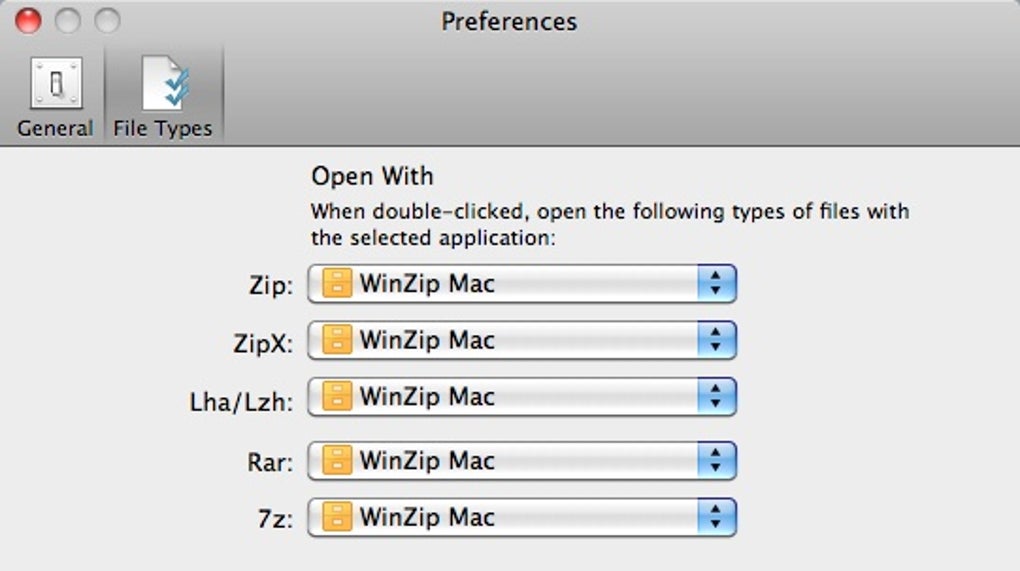
Task: Click the Preferences title bar text
Action: coord(509,21)
